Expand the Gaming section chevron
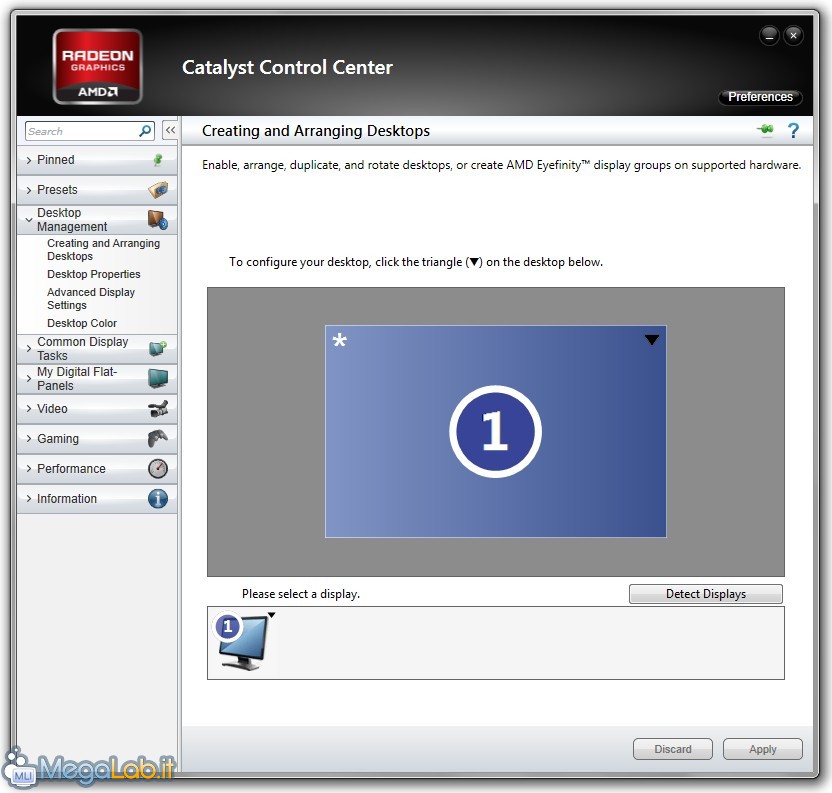 click(29, 438)
